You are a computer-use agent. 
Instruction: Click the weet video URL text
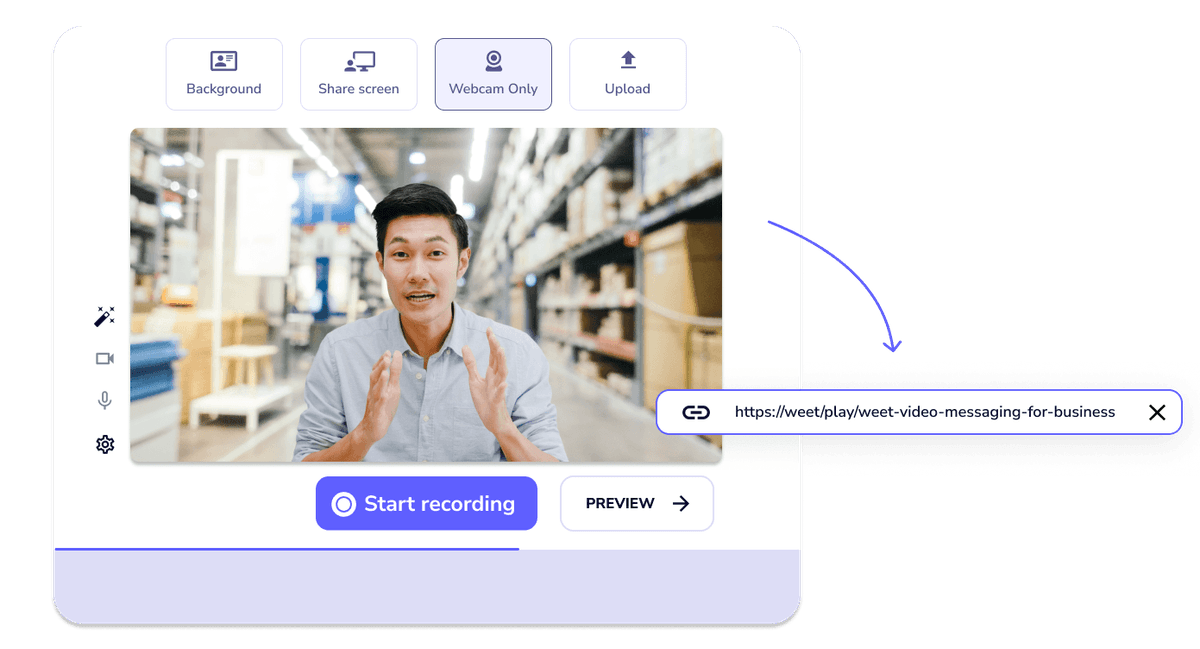pyautogui.click(x=925, y=412)
